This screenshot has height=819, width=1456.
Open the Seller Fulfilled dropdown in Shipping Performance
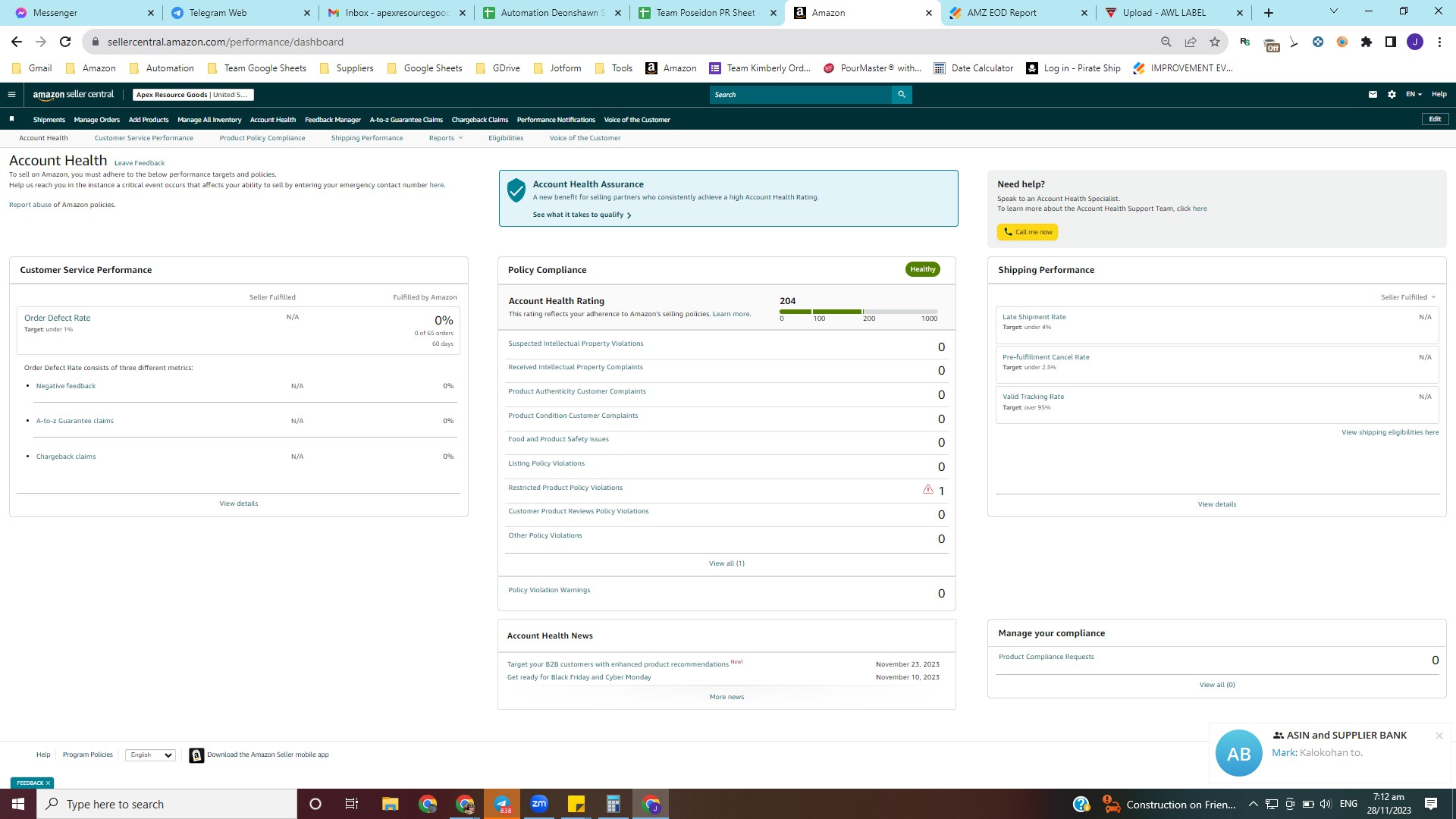click(x=1407, y=297)
